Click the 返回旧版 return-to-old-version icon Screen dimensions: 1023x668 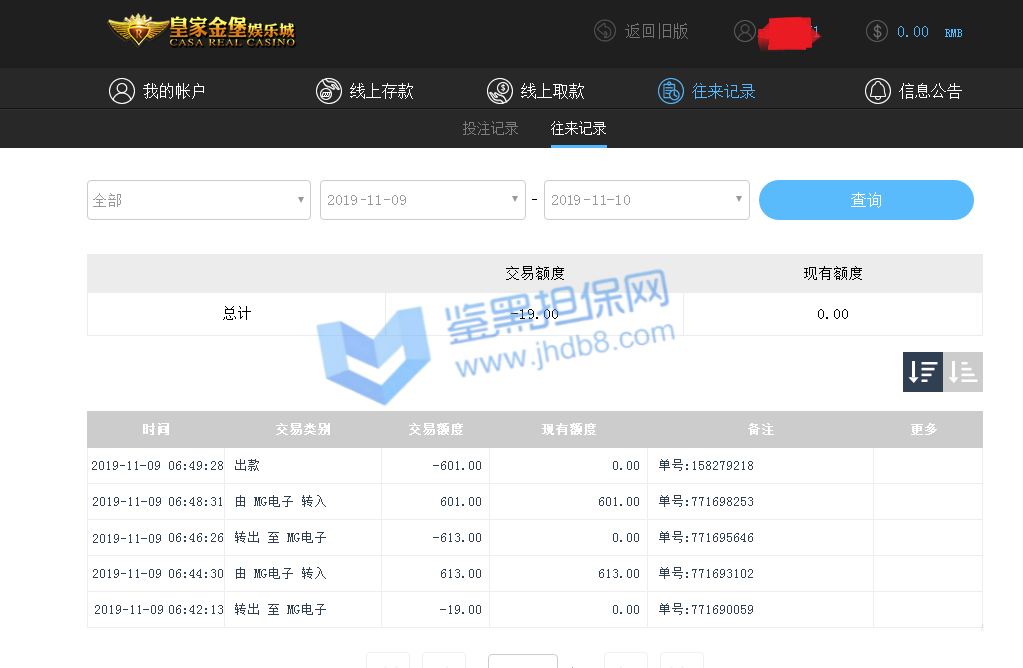(x=604, y=31)
